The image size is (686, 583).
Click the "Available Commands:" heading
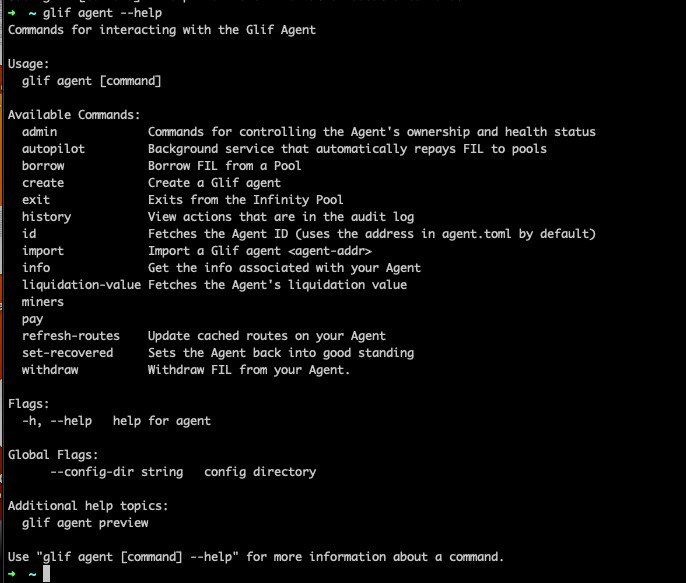pyautogui.click(x=74, y=115)
